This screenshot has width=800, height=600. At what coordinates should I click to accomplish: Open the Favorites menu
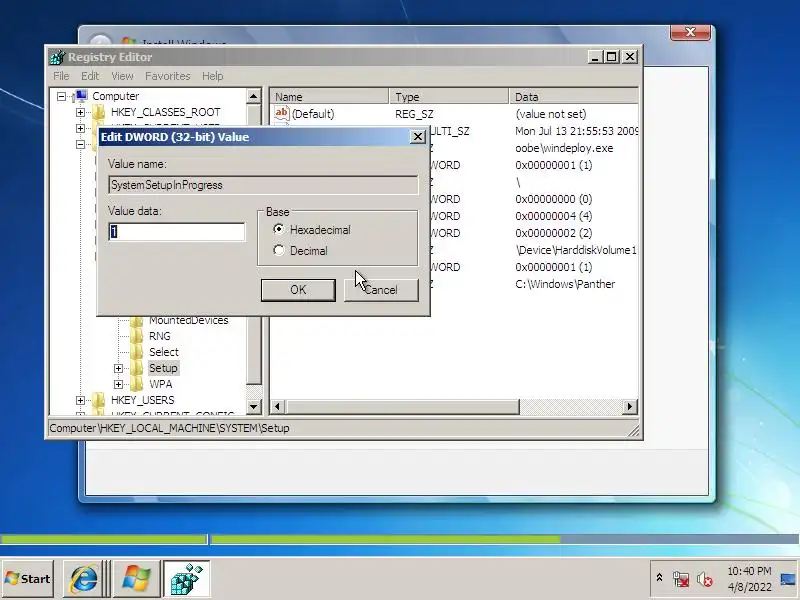[167, 76]
